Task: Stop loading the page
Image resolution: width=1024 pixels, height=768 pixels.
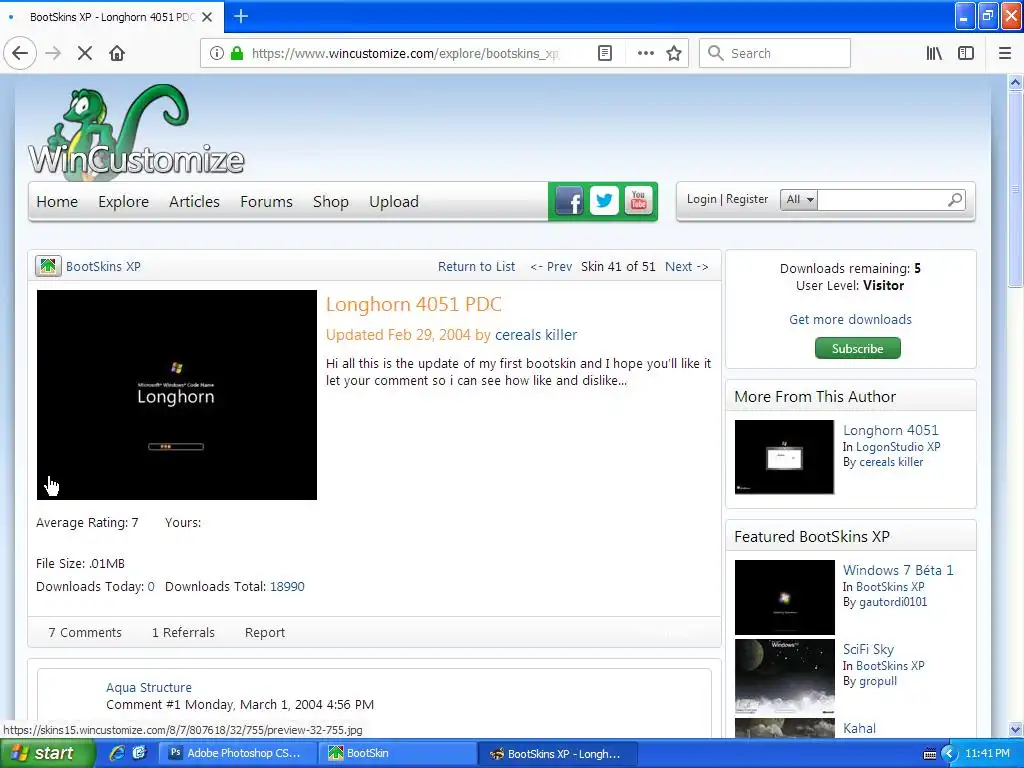Action: pos(85,53)
